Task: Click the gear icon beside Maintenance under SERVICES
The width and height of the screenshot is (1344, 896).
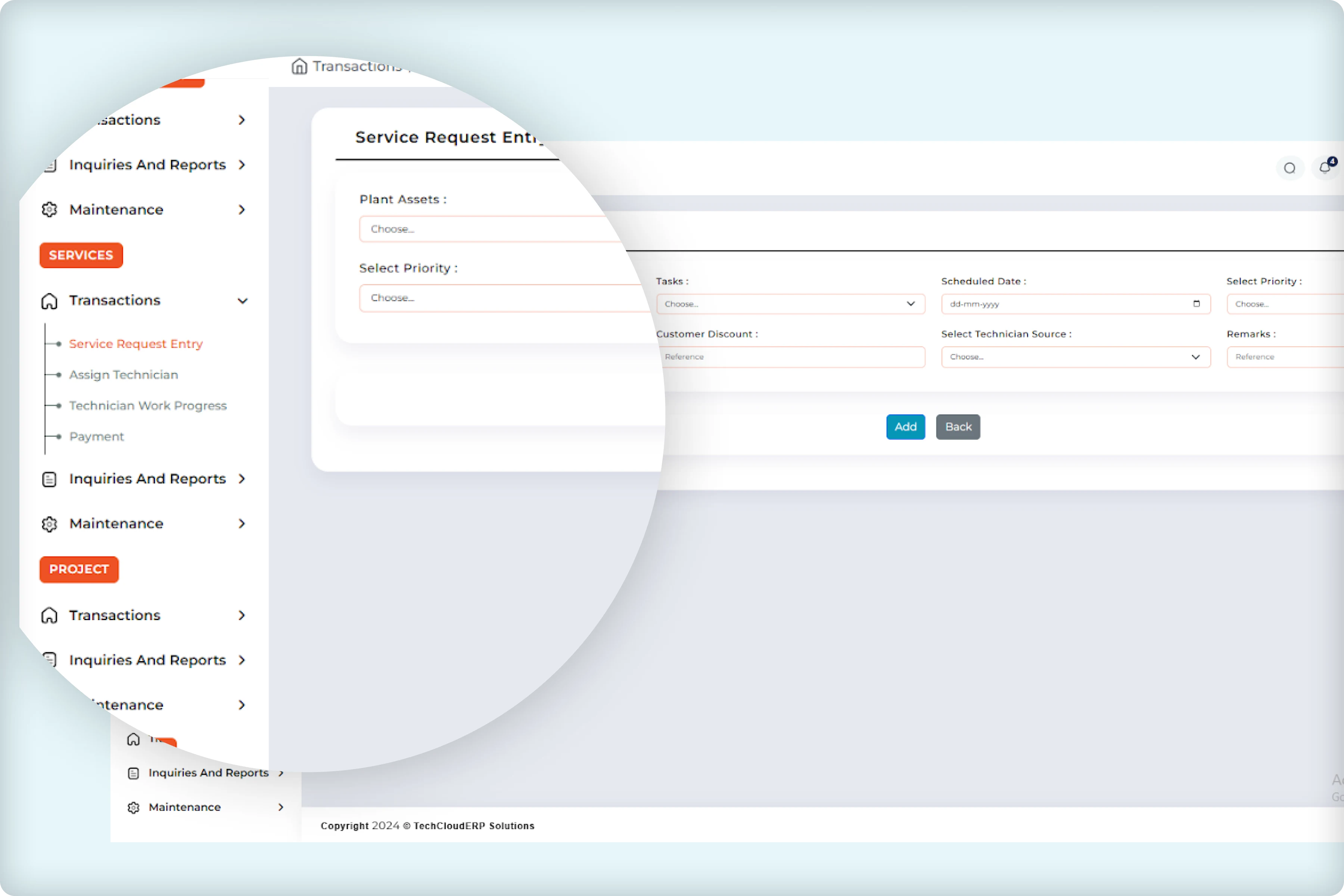Action: click(x=49, y=523)
